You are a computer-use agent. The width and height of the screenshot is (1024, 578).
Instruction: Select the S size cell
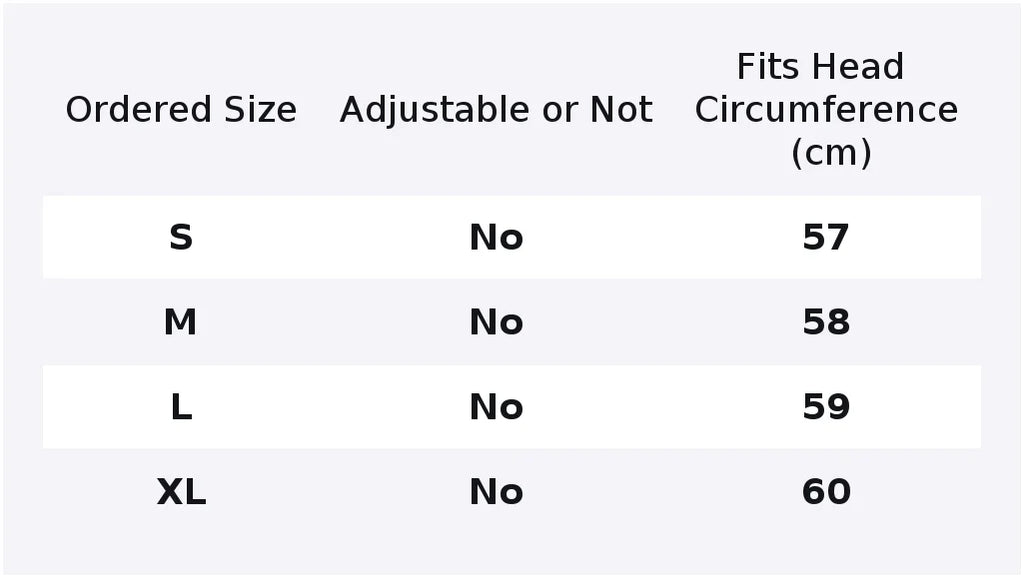click(181, 237)
